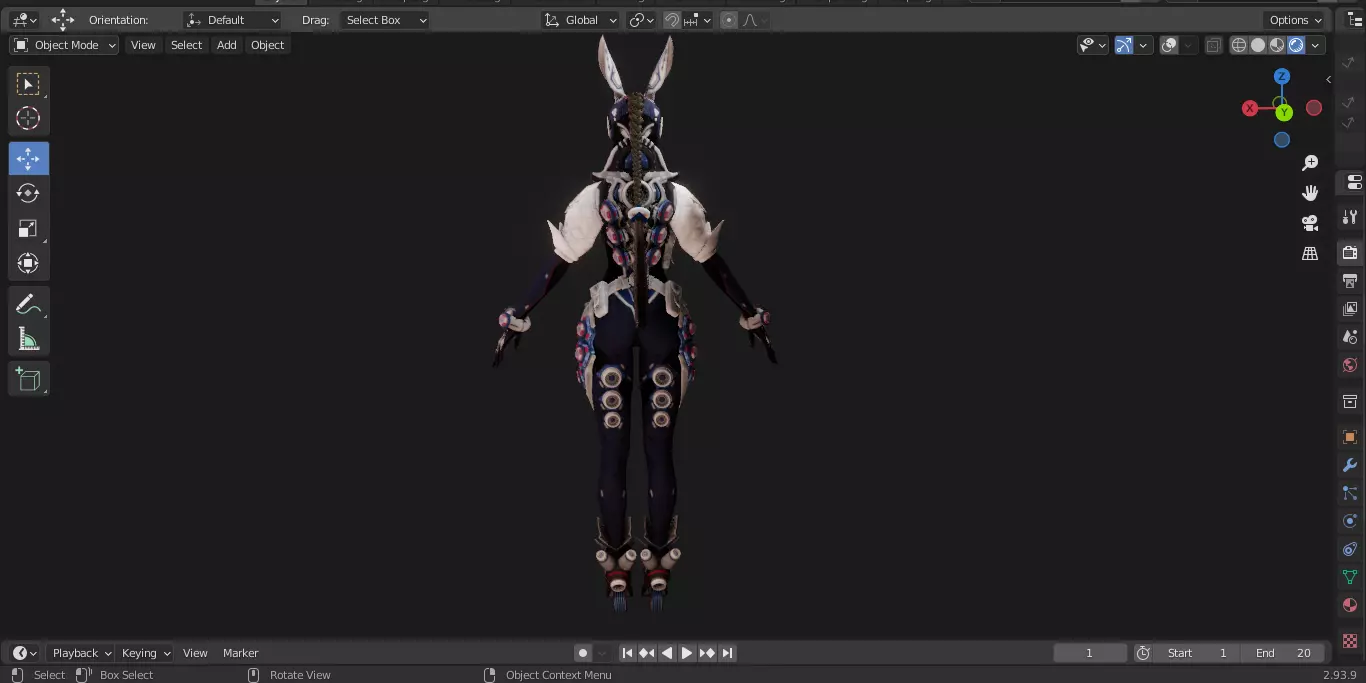Open selectability and visibility dropdown
Screen dimensions: 1366x683
coord(1092,45)
